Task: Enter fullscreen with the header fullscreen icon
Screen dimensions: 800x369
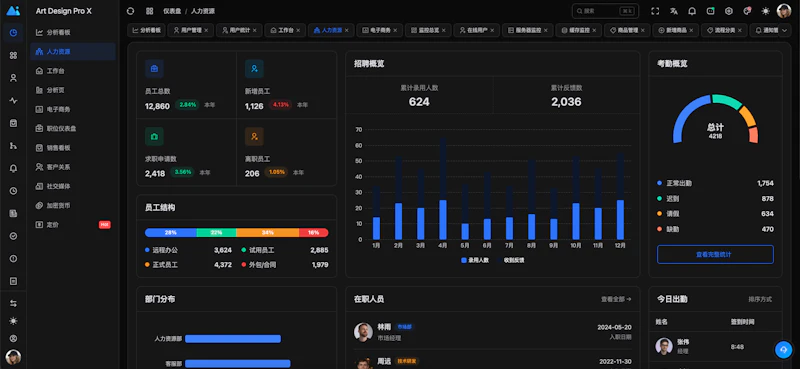Action: click(x=655, y=11)
